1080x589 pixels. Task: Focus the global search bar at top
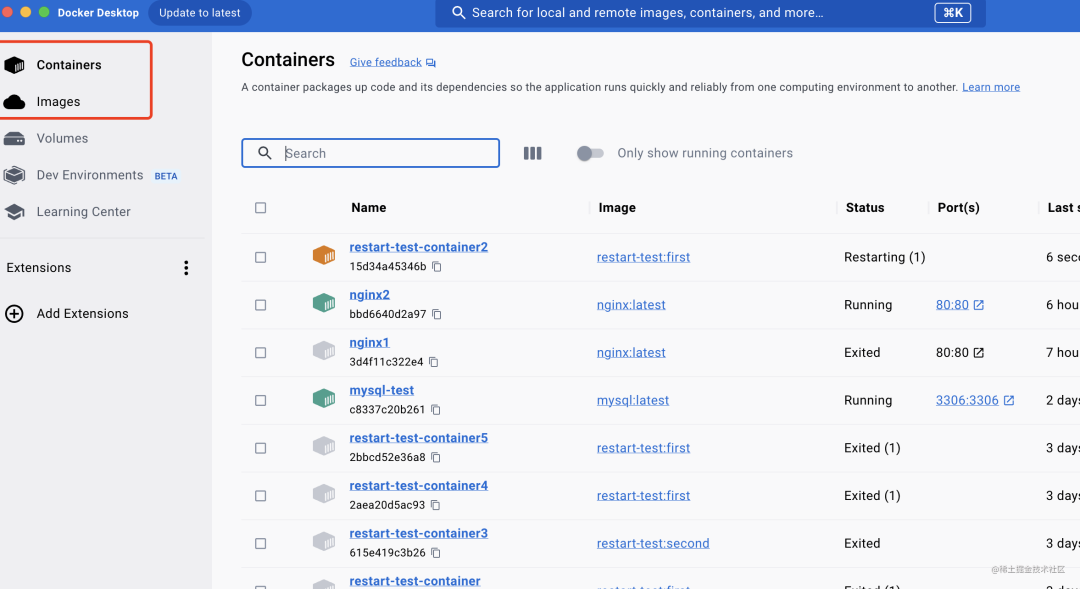[710, 12]
